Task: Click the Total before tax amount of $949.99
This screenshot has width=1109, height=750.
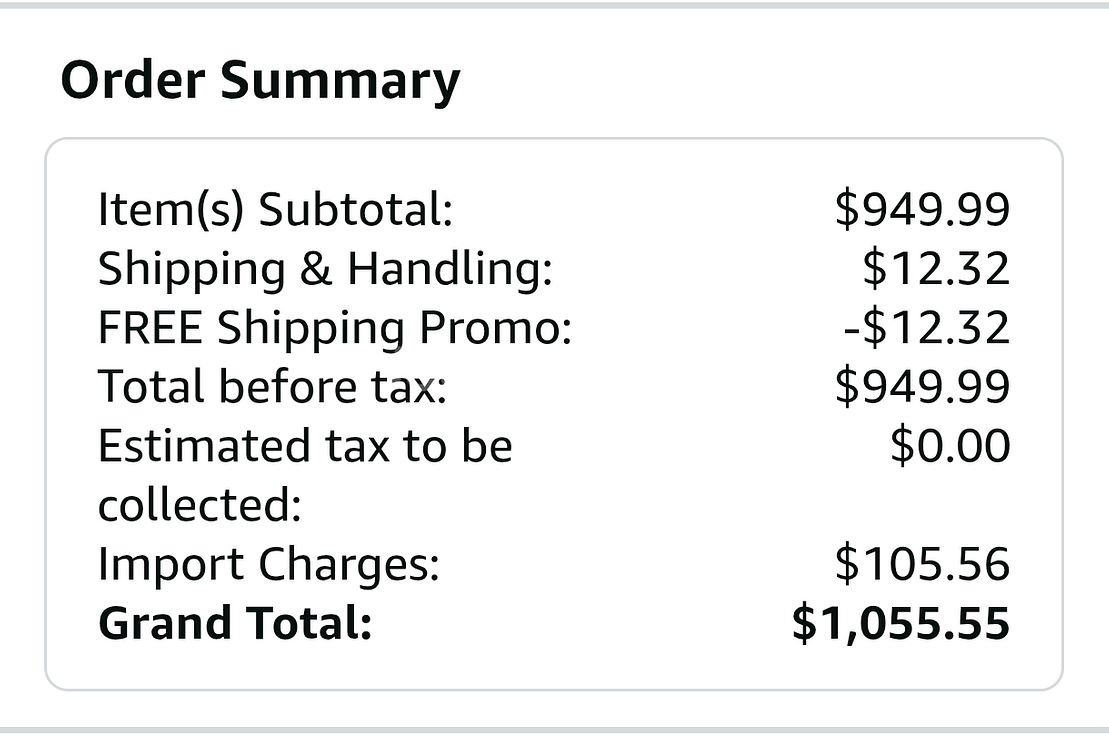Action: [922, 387]
